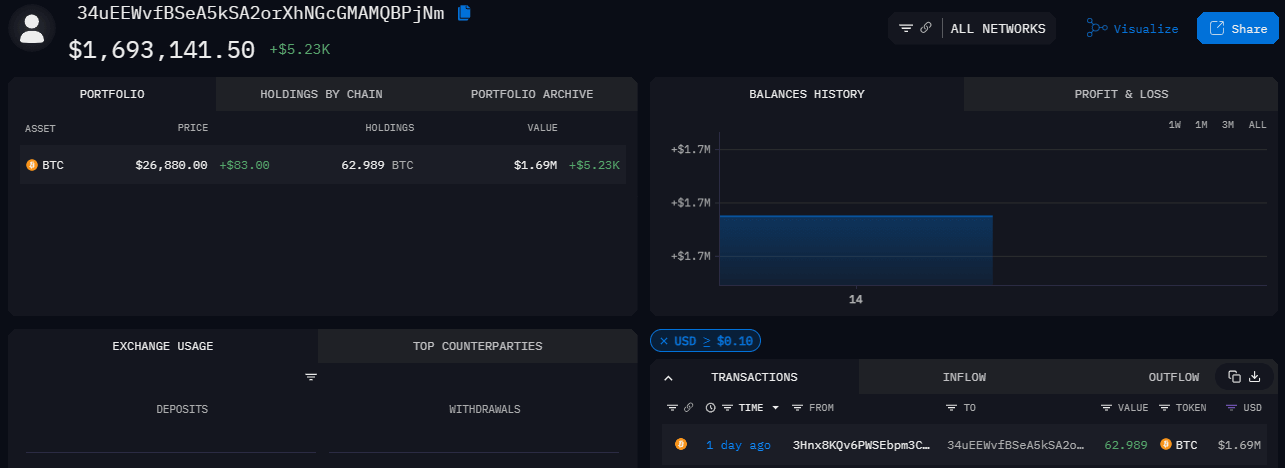The height and width of the screenshot is (468, 1285).
Task: Sort by HOLDINGS column header
Action: click(x=389, y=128)
